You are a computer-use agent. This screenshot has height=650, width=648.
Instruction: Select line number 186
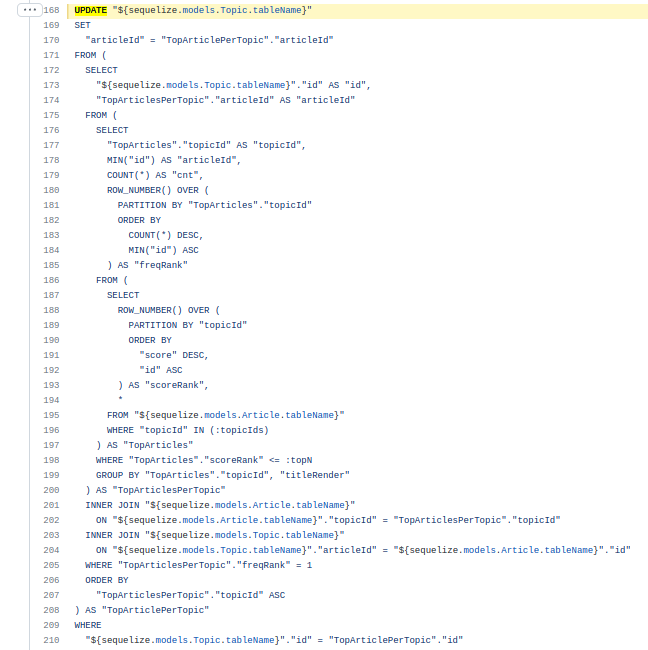pos(51,280)
